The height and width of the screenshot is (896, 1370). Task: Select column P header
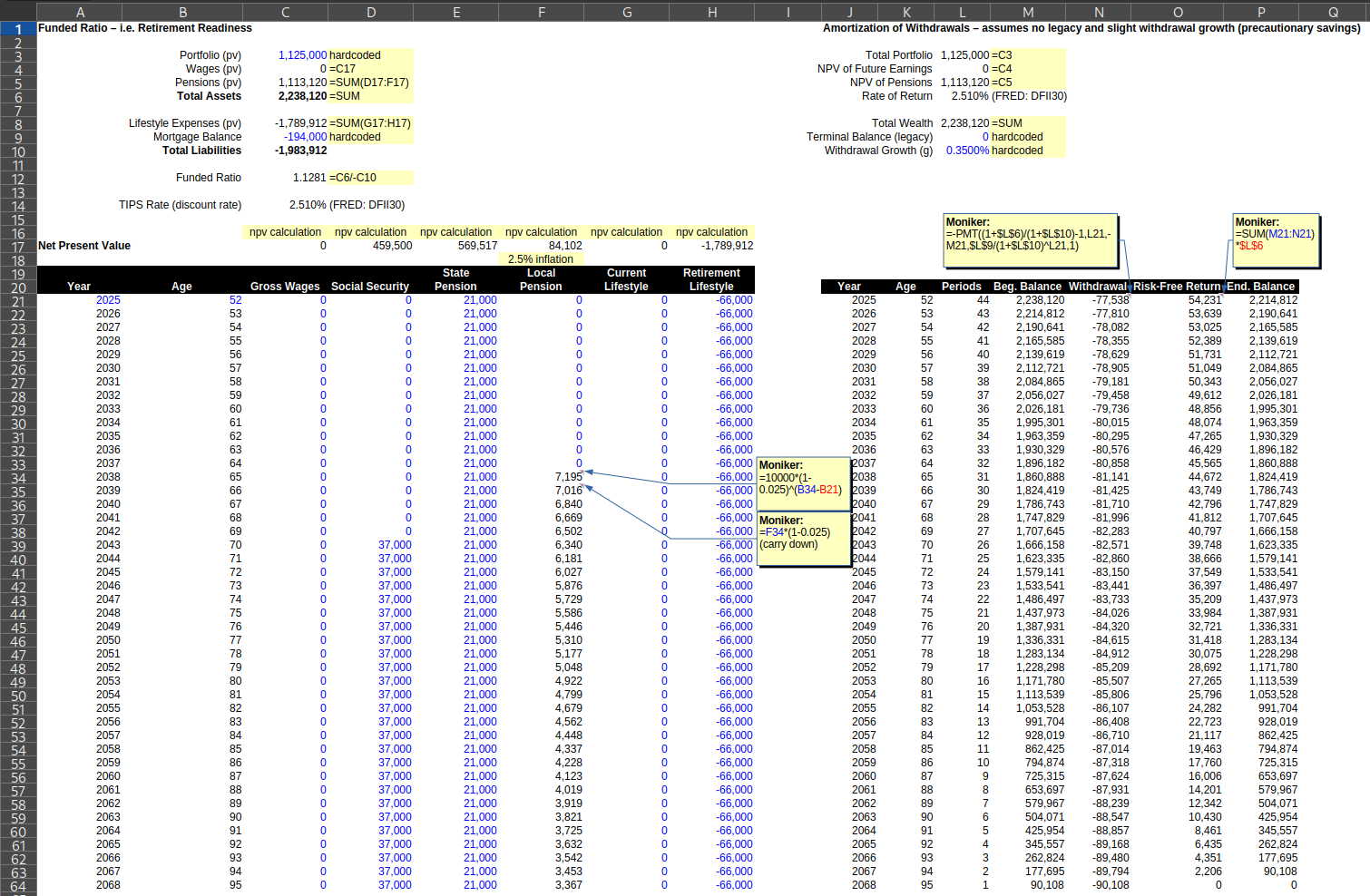[x=1261, y=12]
